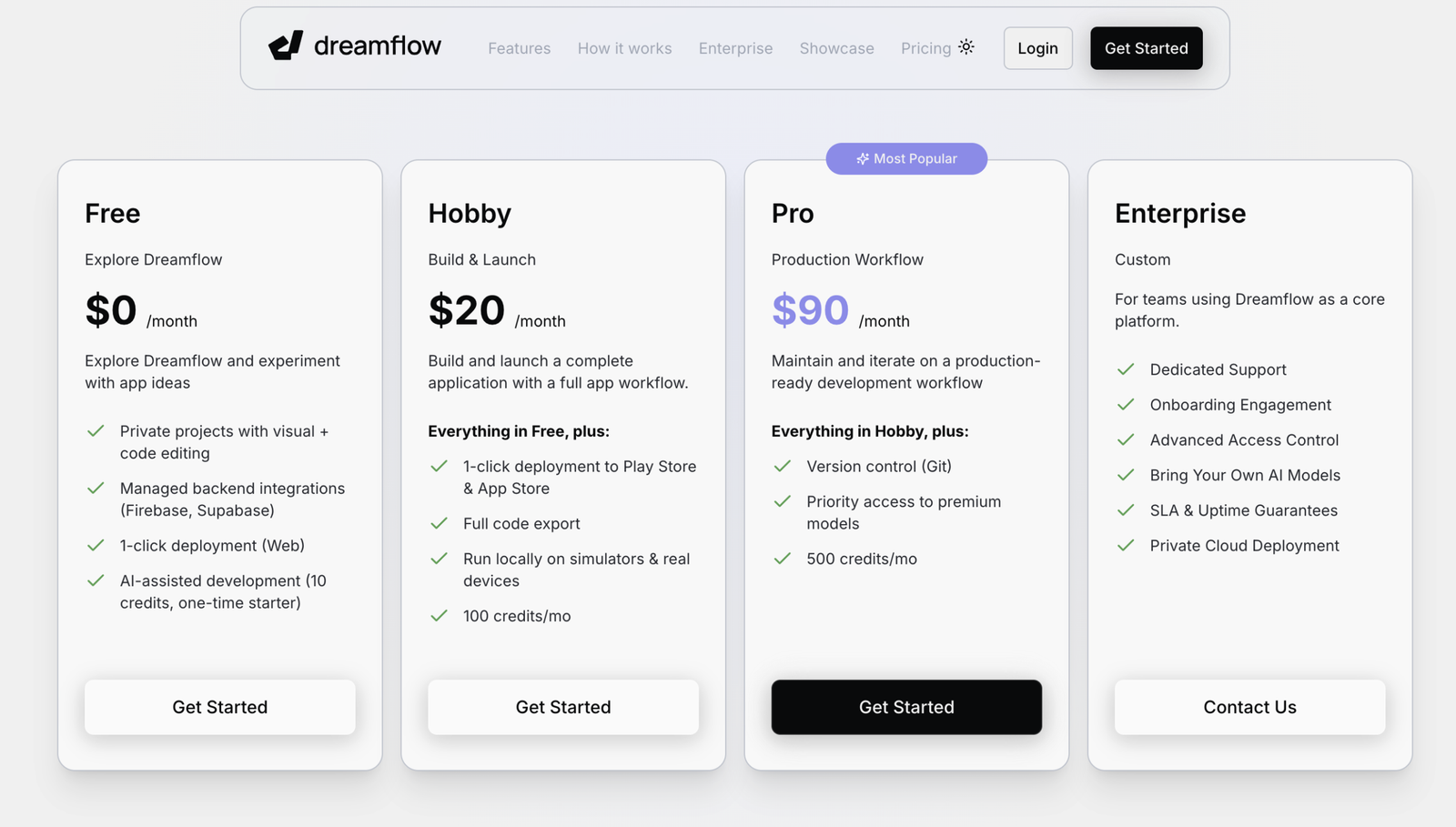Open the Enterprise nav link
This screenshot has height=827, width=1456.
(735, 48)
